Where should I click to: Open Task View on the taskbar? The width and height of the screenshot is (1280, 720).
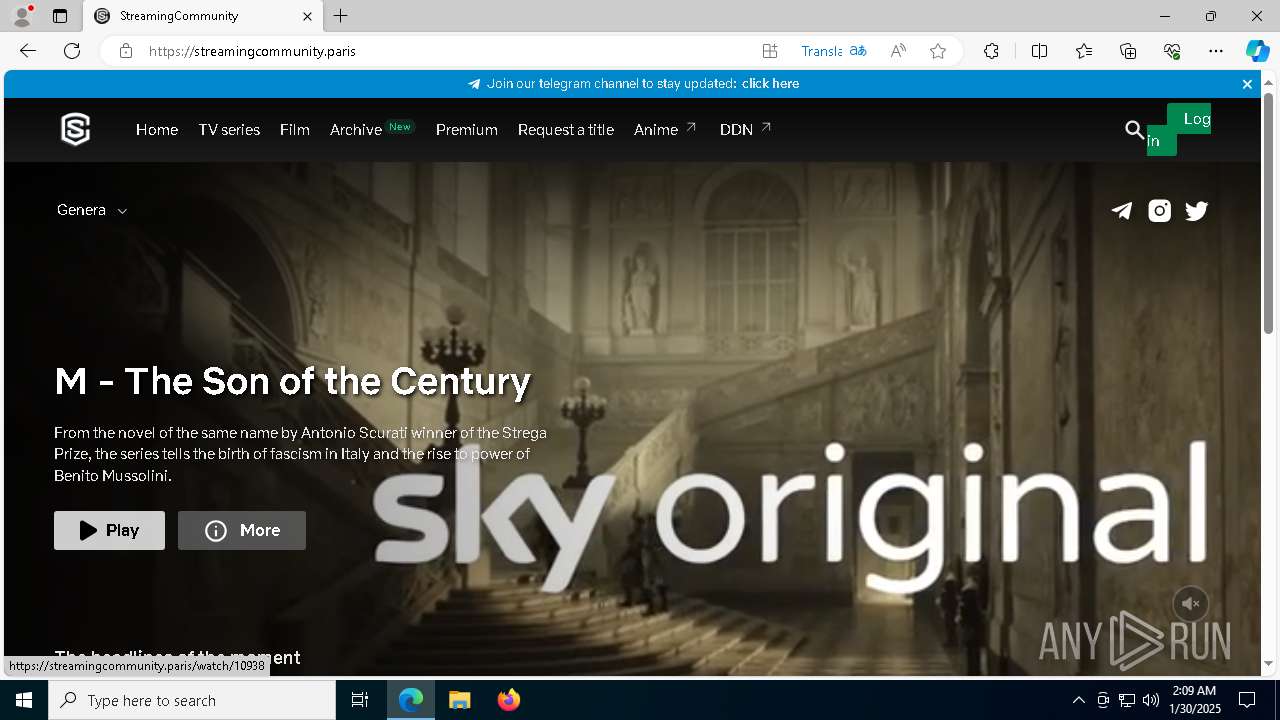360,700
